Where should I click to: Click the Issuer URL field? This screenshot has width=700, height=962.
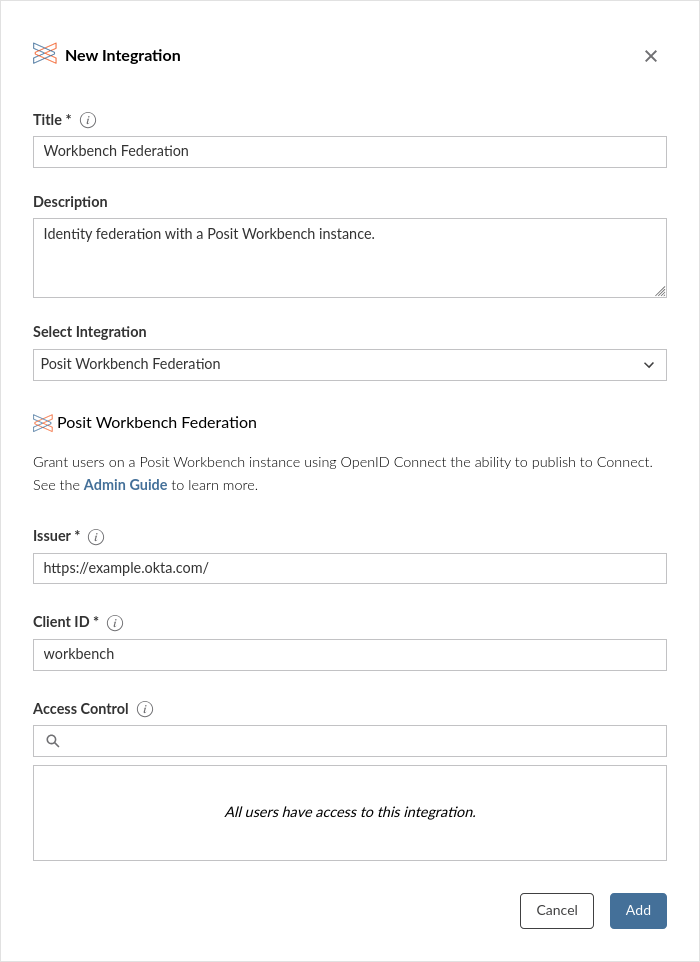click(x=350, y=568)
